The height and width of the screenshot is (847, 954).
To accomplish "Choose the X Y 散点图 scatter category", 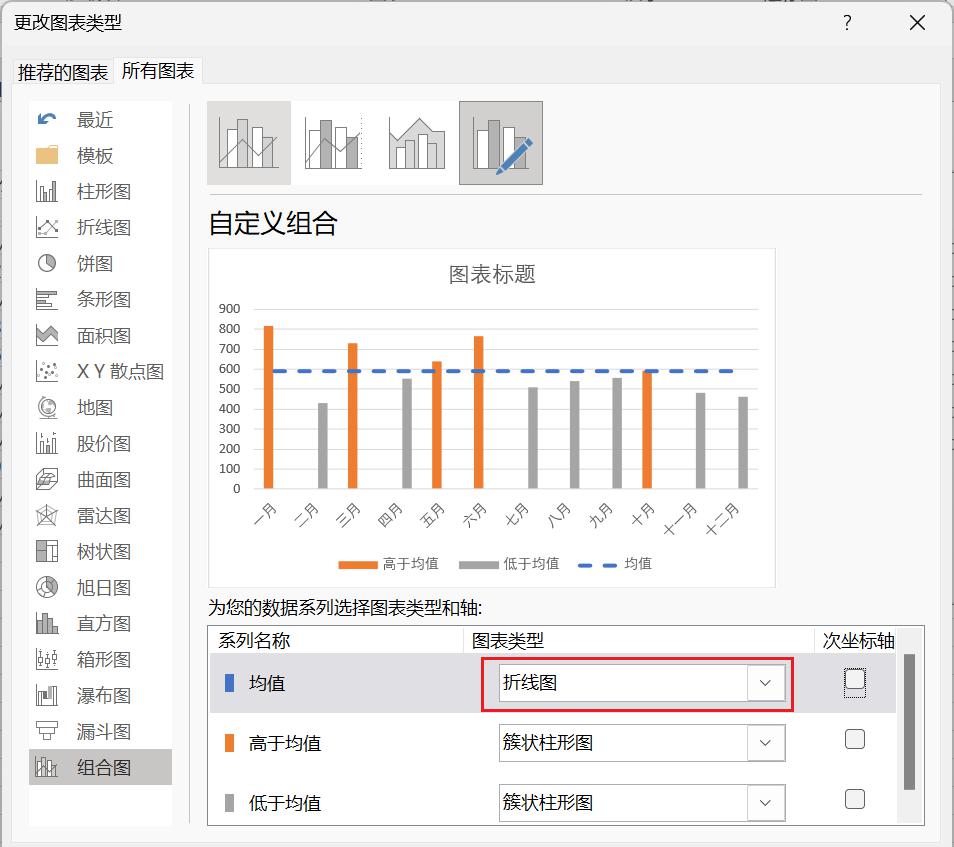I will pos(100,371).
